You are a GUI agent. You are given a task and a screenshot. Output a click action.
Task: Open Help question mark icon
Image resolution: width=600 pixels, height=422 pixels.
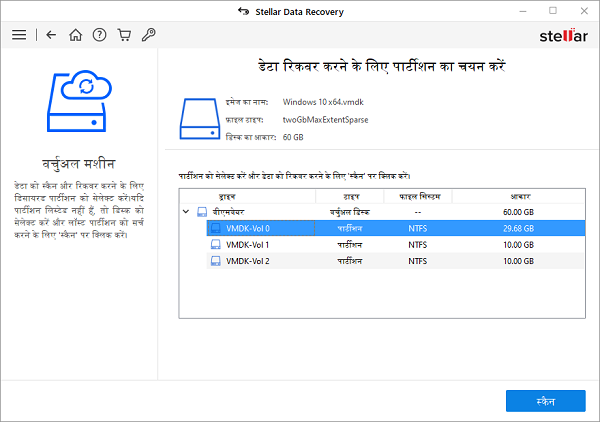point(99,35)
